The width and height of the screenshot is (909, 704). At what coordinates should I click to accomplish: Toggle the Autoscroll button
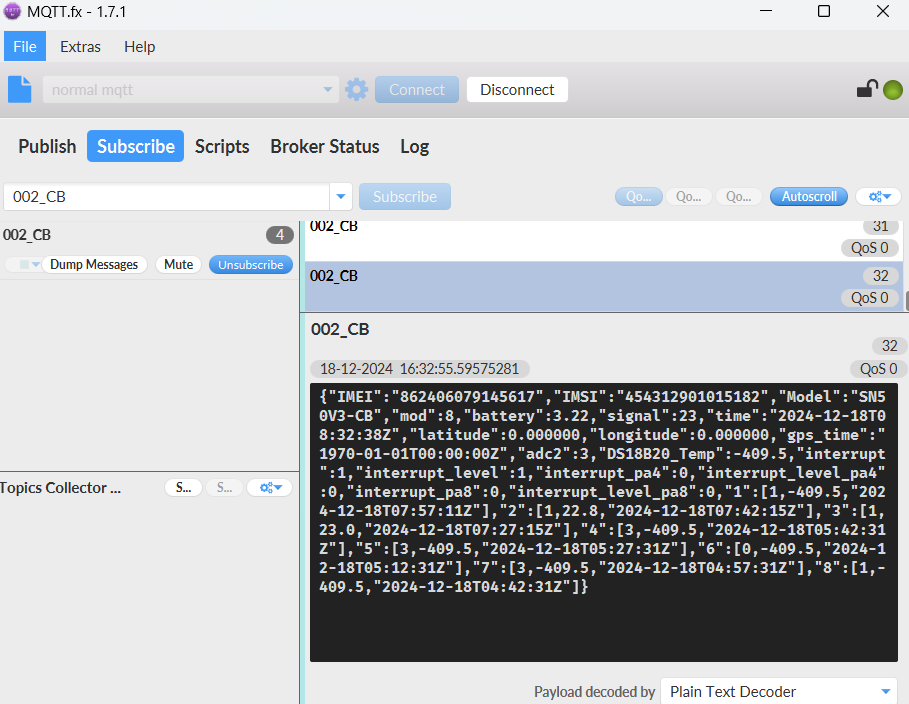pyautogui.click(x=809, y=197)
